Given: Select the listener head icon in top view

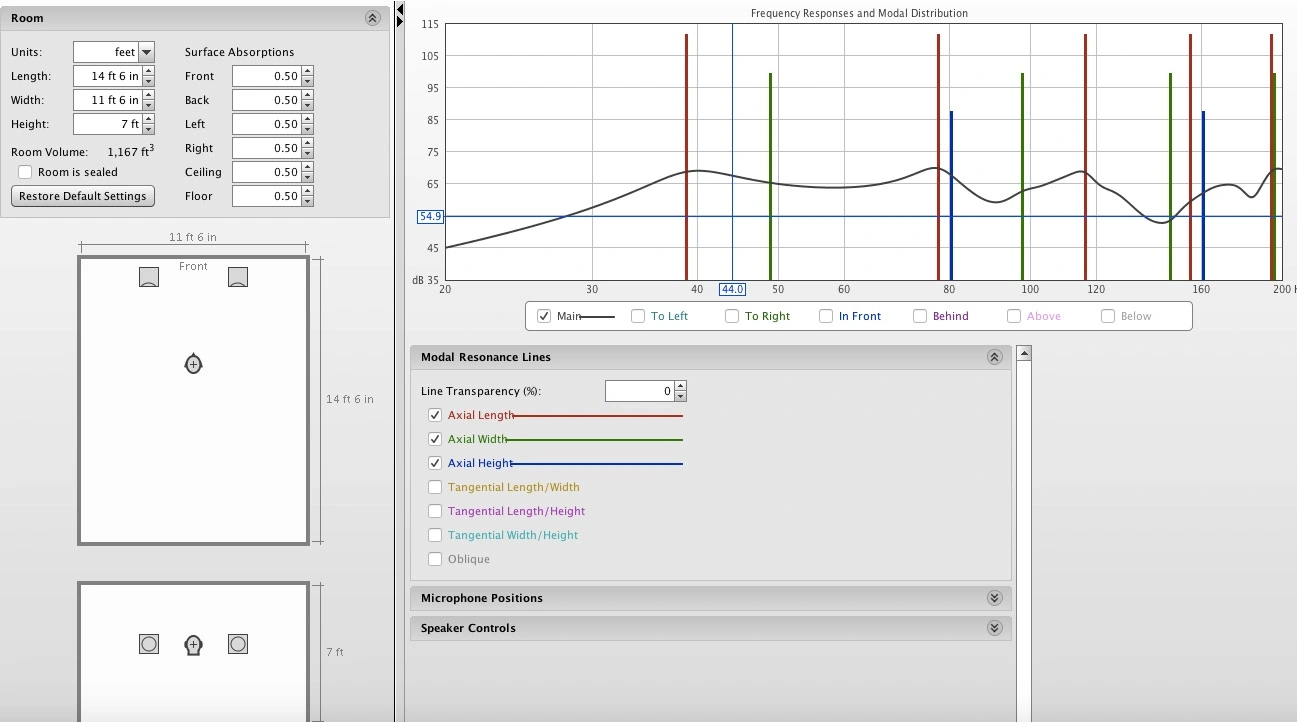Looking at the screenshot, I should (x=193, y=364).
